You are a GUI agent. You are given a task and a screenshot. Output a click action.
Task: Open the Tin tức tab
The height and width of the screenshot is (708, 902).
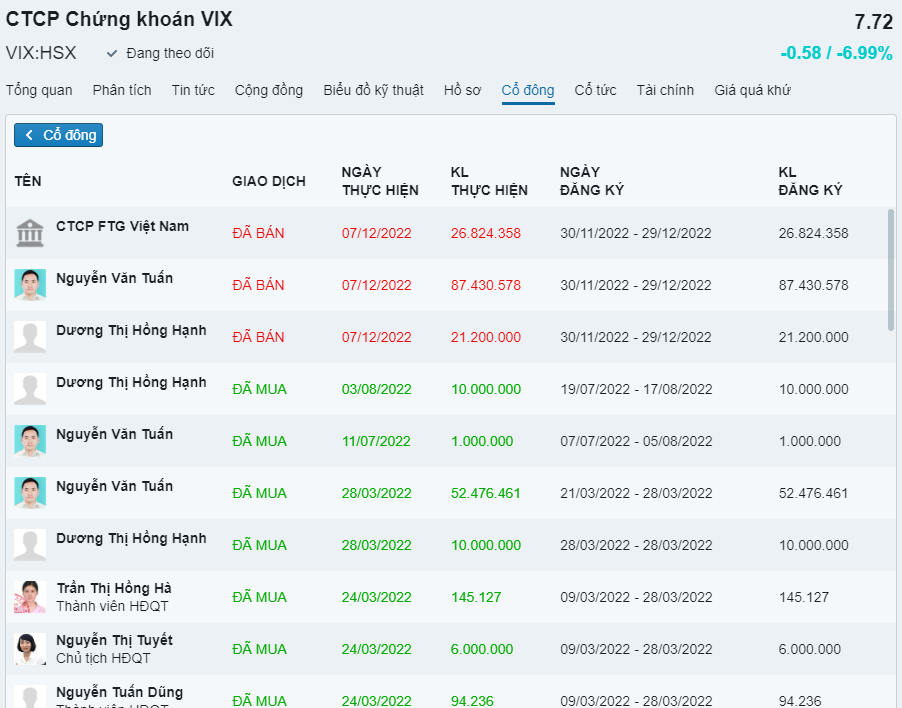(193, 90)
